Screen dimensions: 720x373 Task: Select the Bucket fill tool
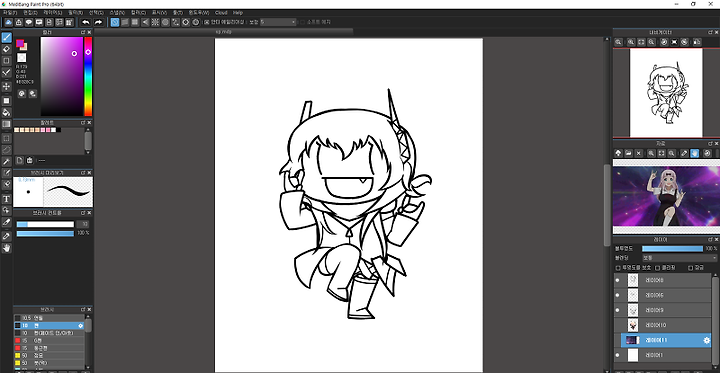pos(6,112)
